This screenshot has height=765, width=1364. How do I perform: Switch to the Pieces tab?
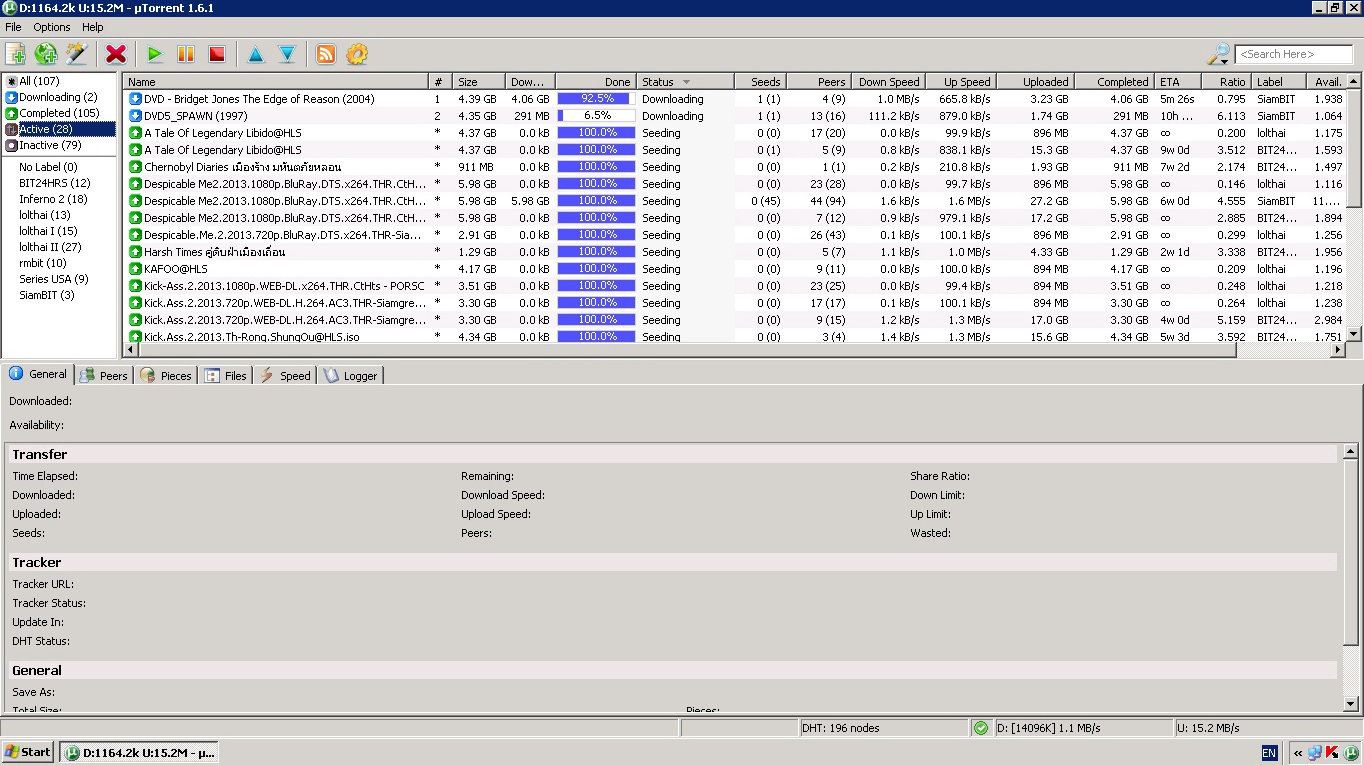166,376
